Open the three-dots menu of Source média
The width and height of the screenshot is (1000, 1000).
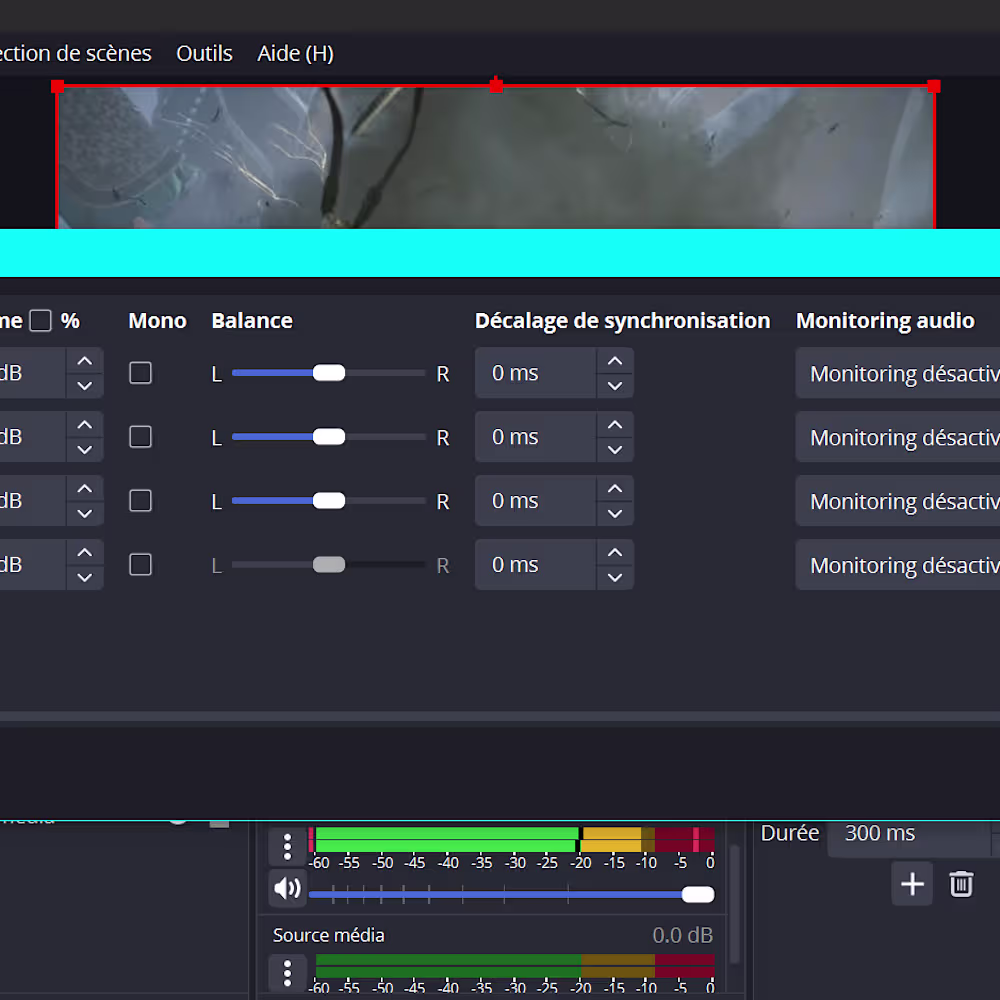[x=287, y=973]
